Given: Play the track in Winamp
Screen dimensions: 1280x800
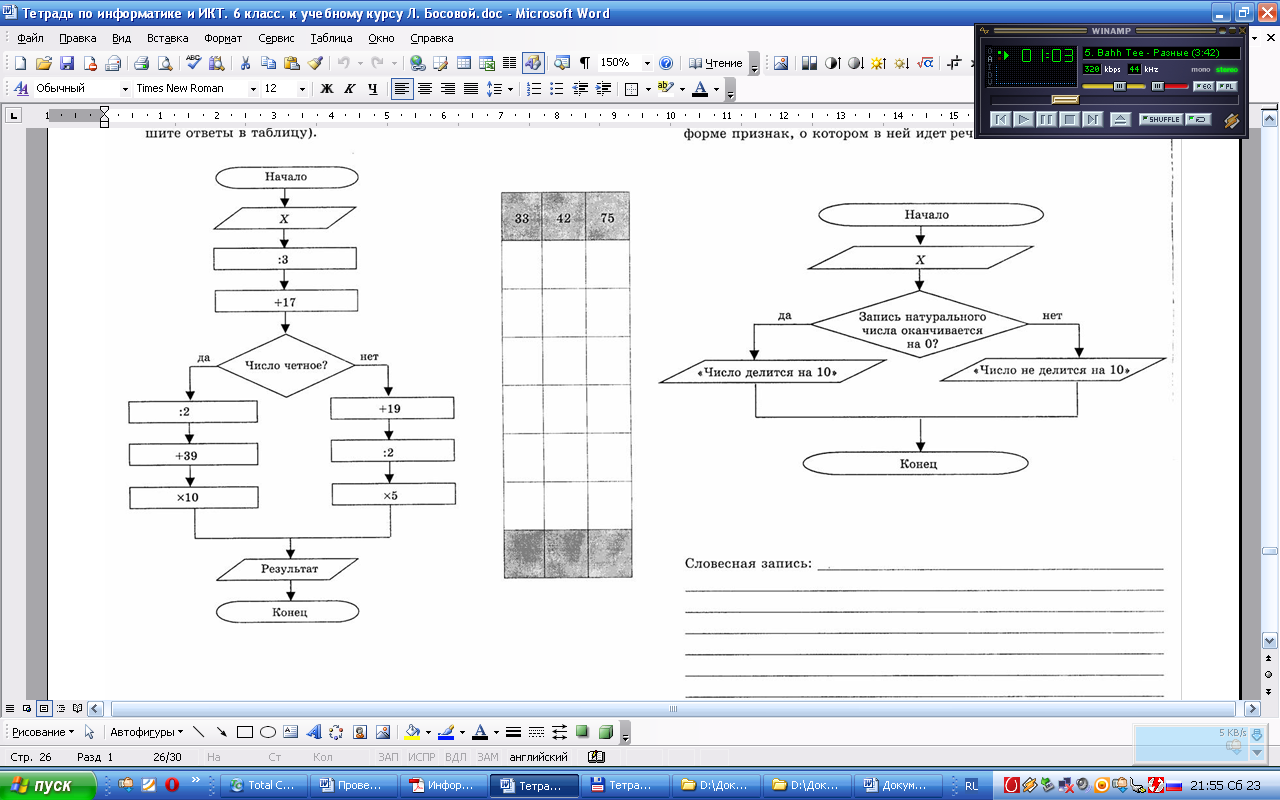Looking at the screenshot, I should [x=1023, y=119].
